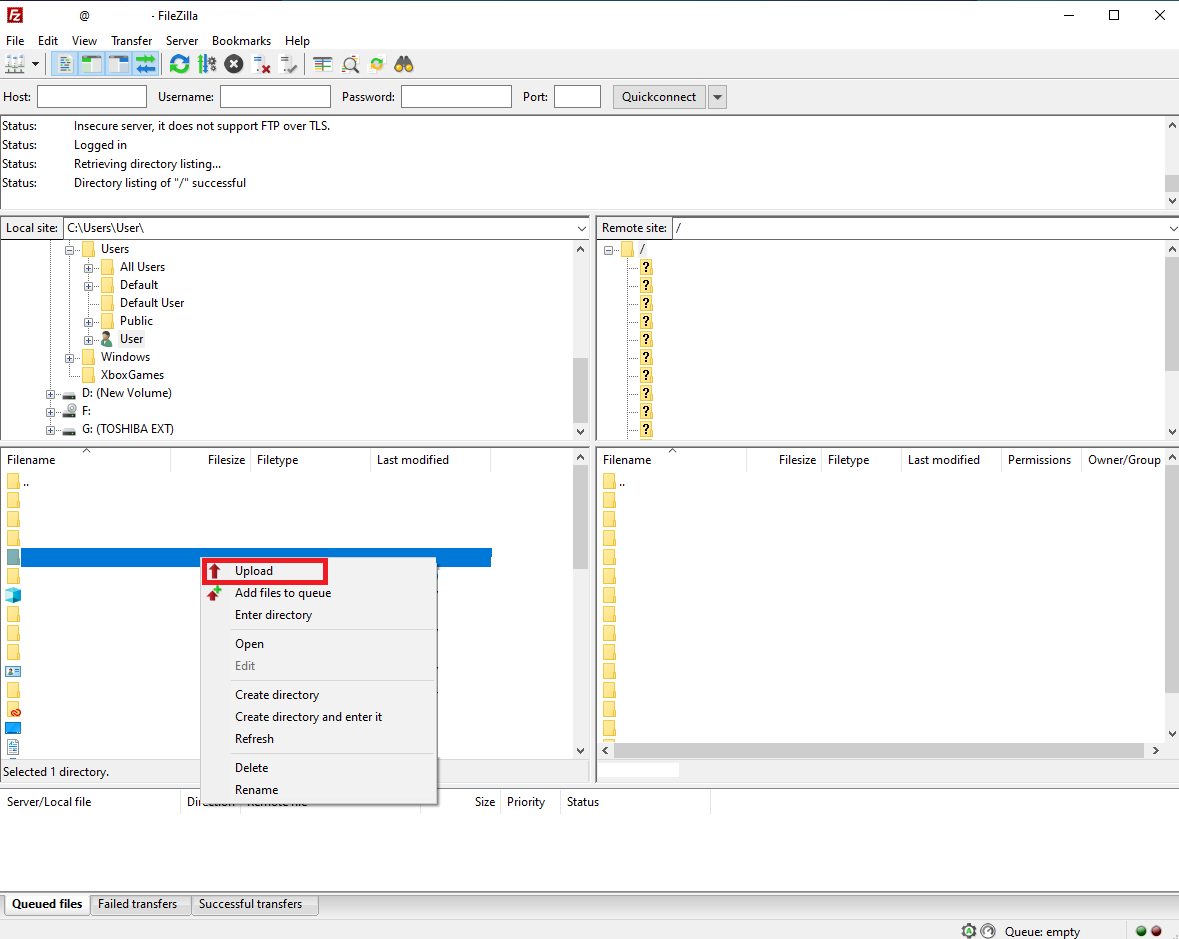Choose Create directory and enter it
The width and height of the screenshot is (1179, 939).
pyautogui.click(x=319, y=717)
